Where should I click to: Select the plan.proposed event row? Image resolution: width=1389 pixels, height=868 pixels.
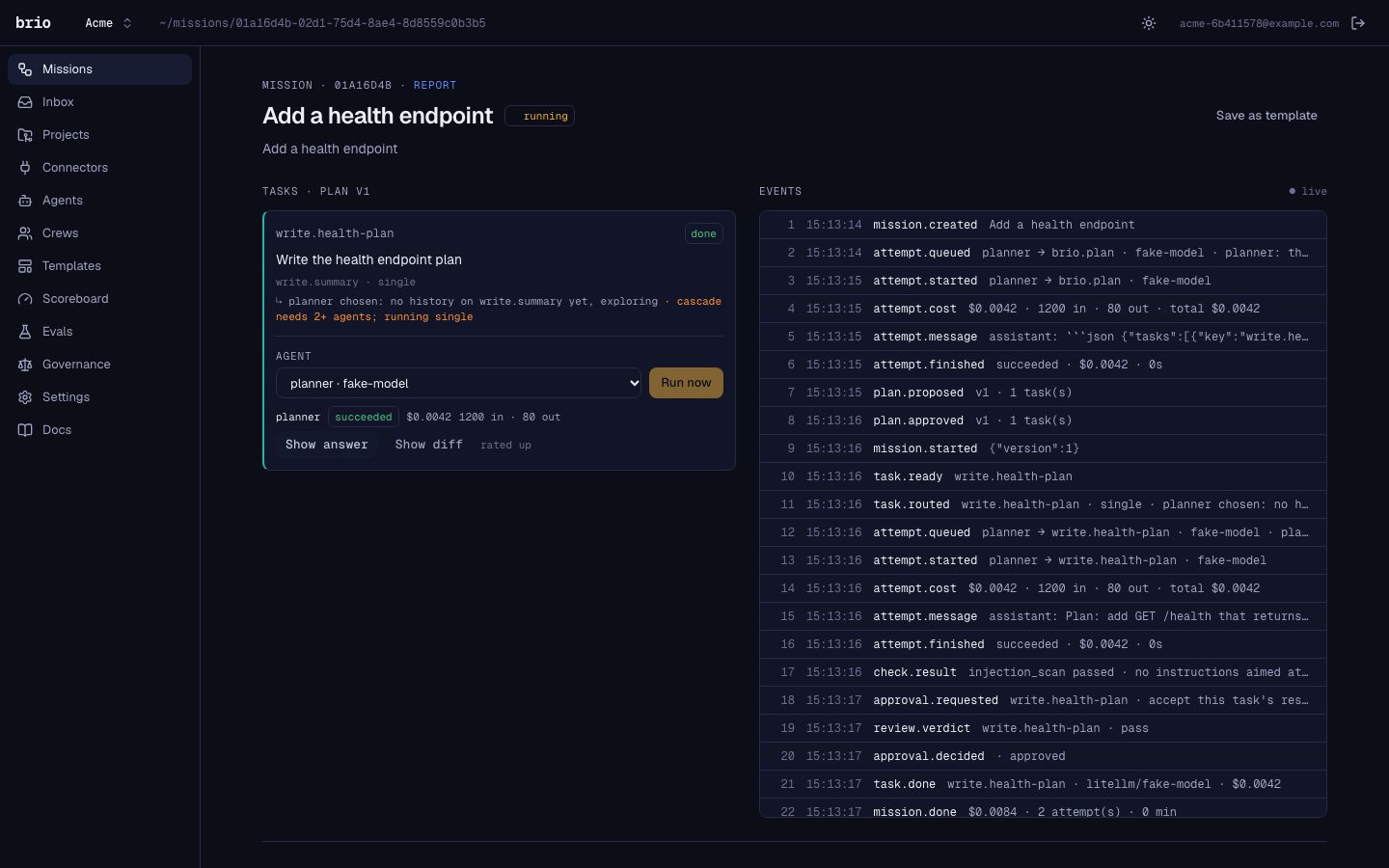pos(1043,393)
